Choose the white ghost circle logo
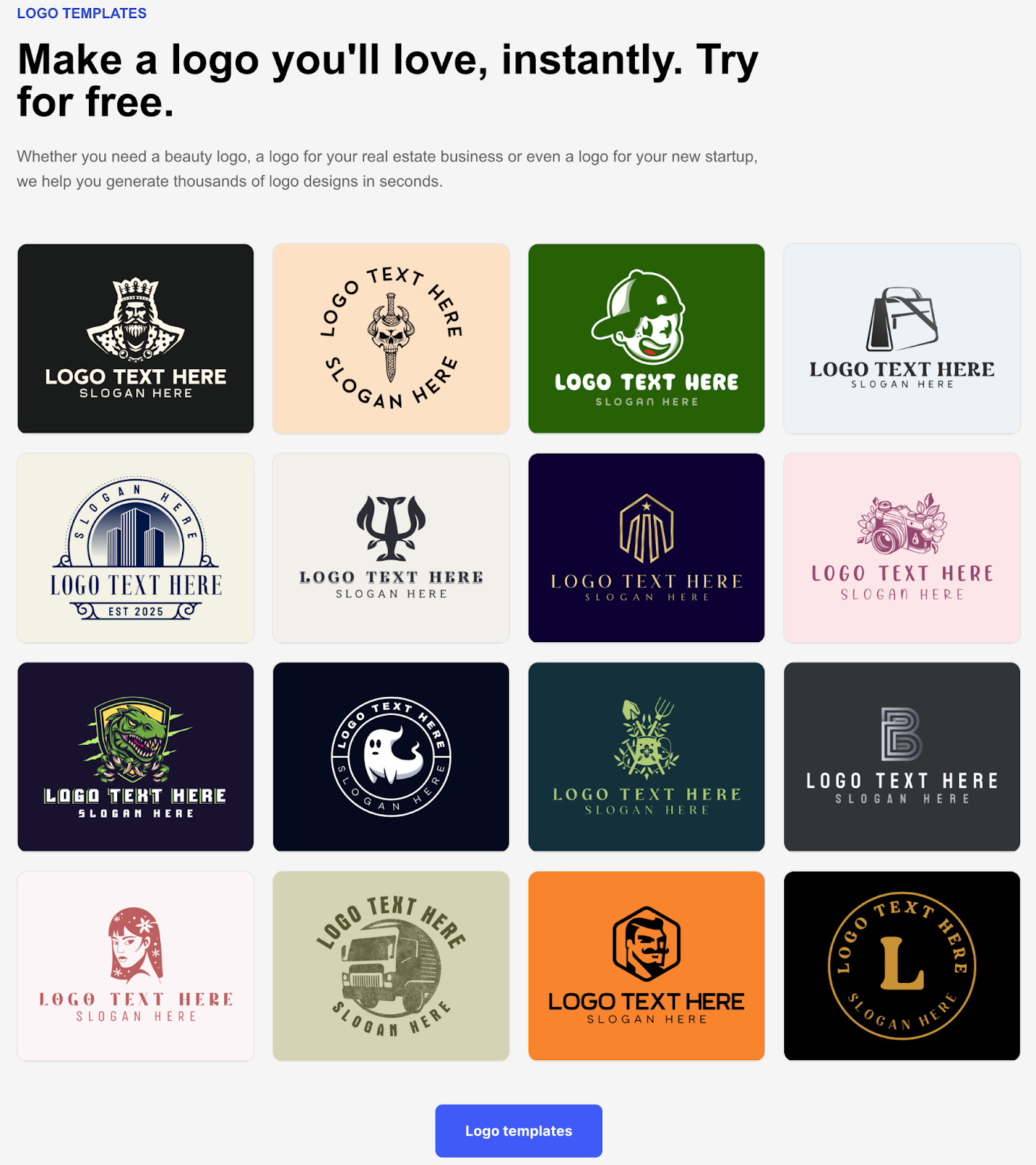1036x1165 pixels. (391, 757)
